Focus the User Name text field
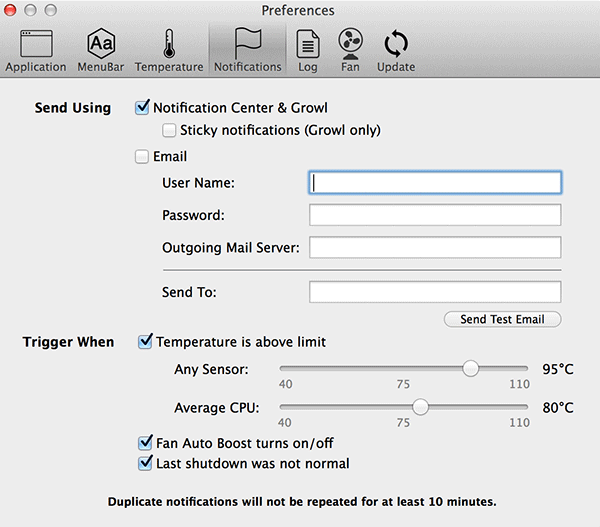Screen dimensions: 600x527 (x=435, y=183)
